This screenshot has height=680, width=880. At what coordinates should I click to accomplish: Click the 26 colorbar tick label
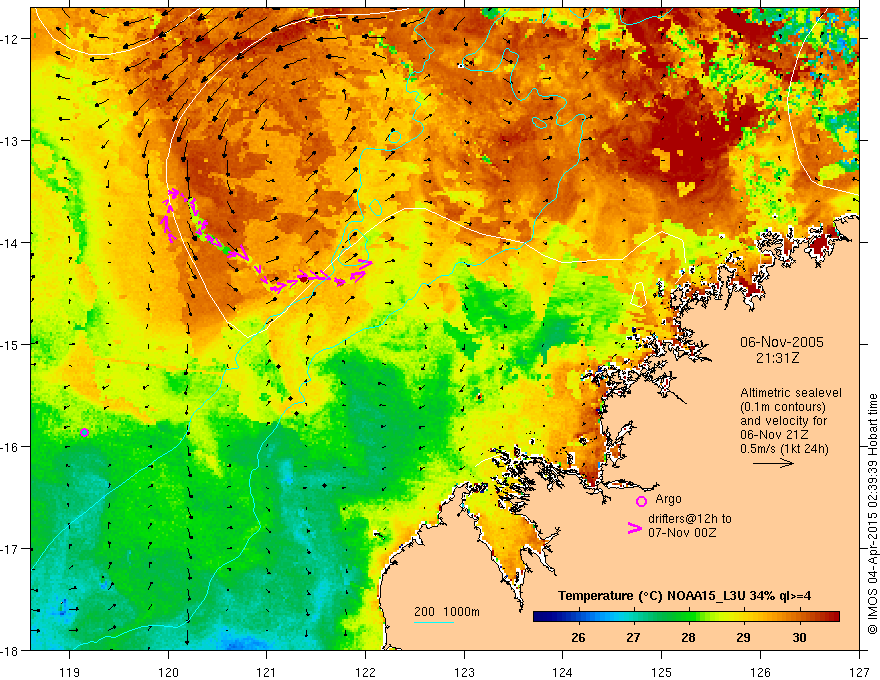point(578,637)
